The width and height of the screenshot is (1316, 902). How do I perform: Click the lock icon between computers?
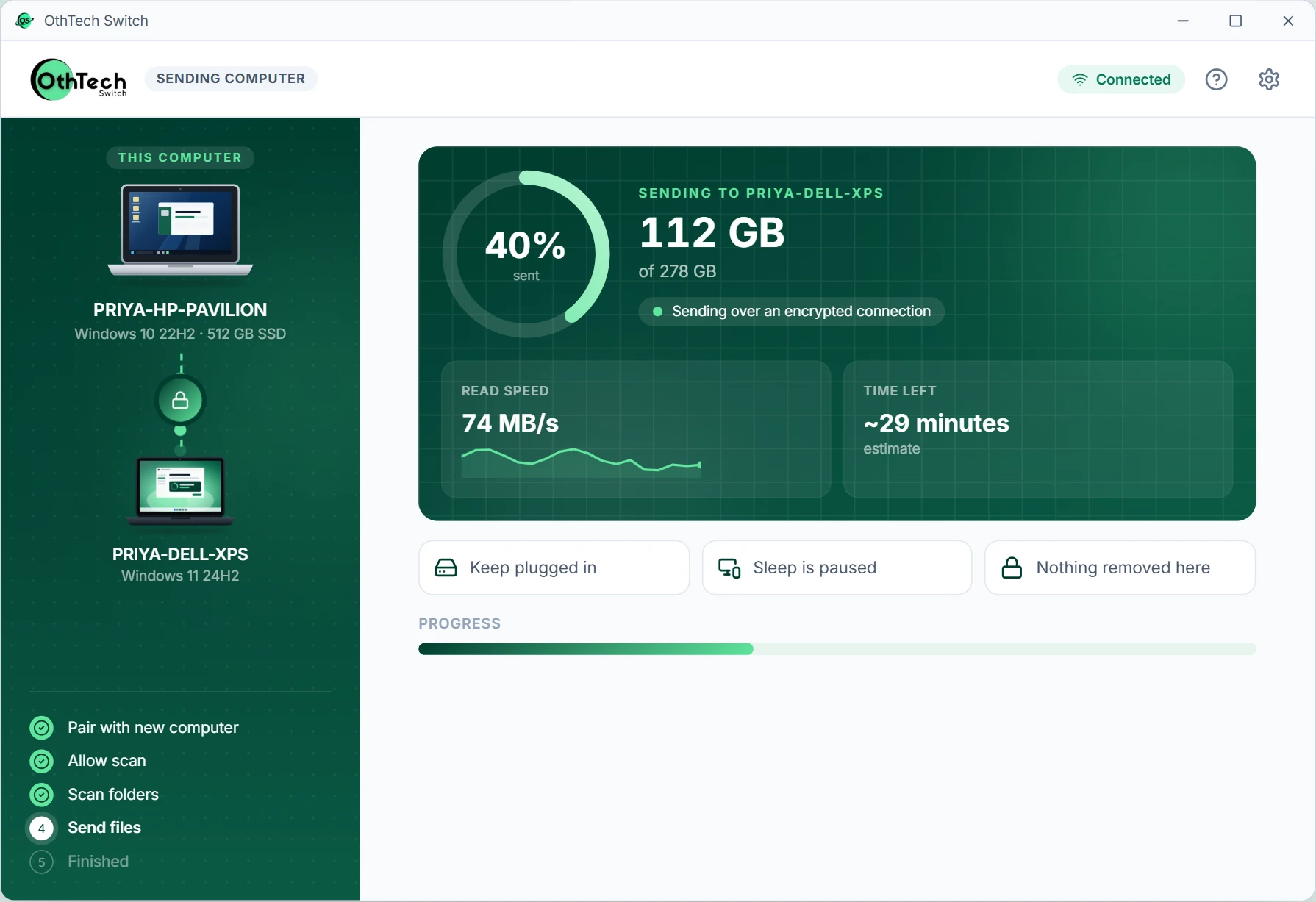180,401
